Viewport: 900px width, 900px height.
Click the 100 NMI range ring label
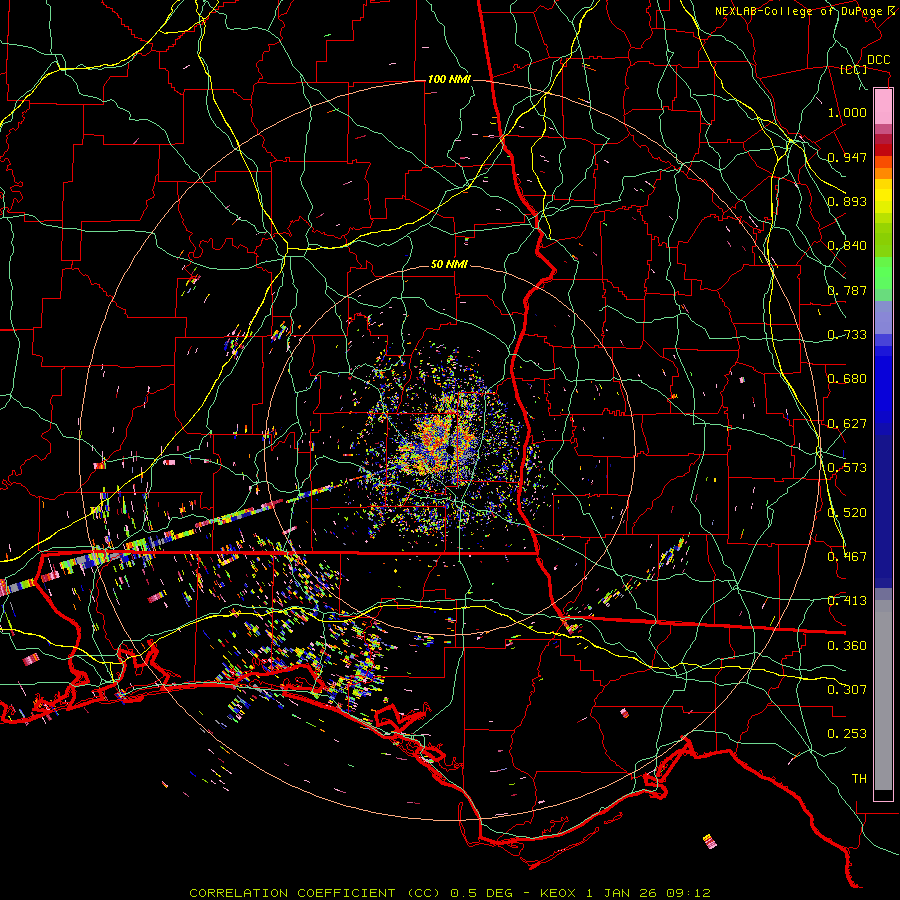[x=449, y=79]
